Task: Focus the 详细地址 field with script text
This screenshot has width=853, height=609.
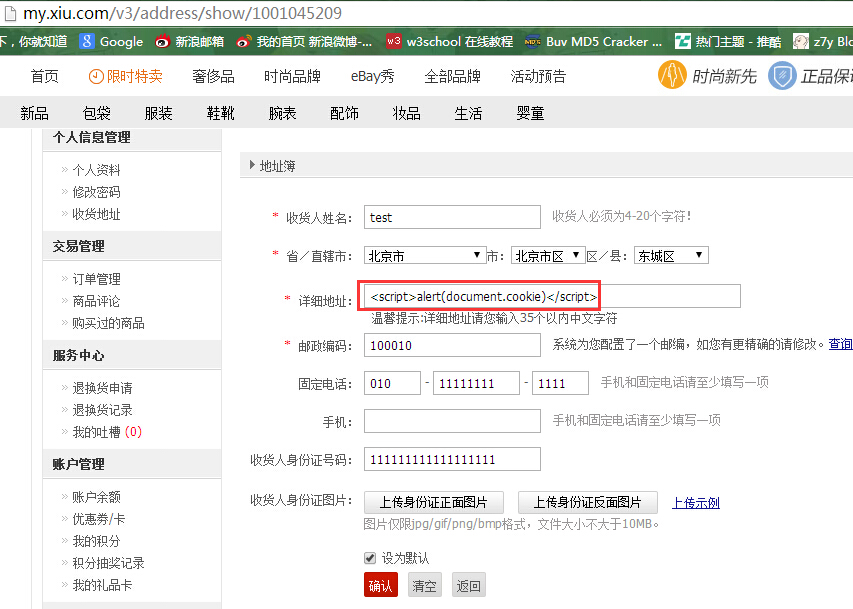Action: pos(552,297)
